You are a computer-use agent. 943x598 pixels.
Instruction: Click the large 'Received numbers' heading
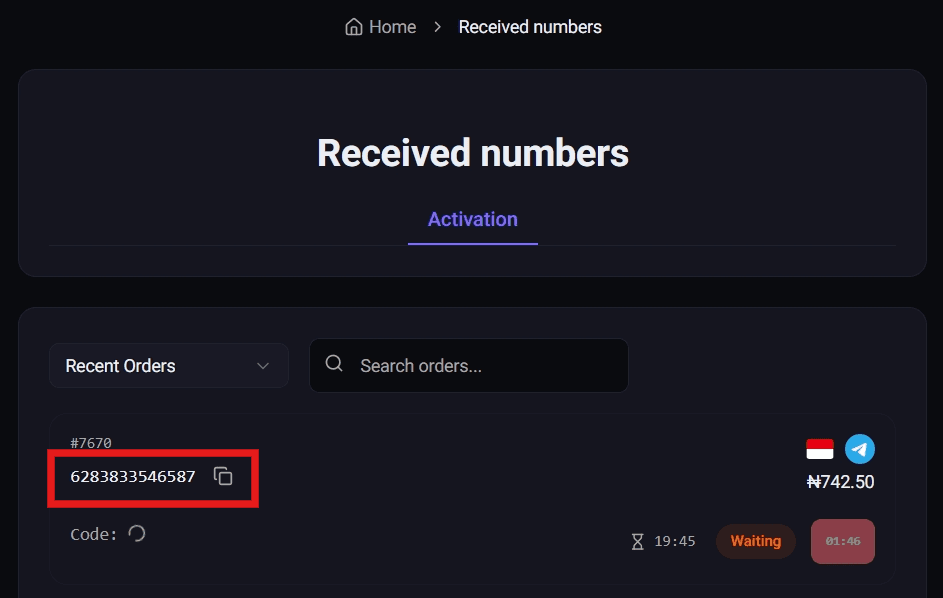472,153
